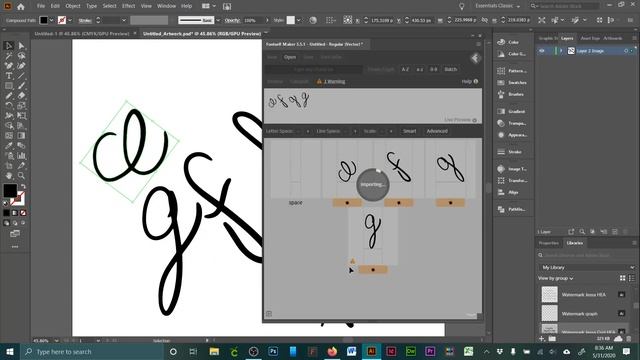The image size is (640, 360).
Task: Select the Eyedropper tool
Action: [x=9, y=146]
